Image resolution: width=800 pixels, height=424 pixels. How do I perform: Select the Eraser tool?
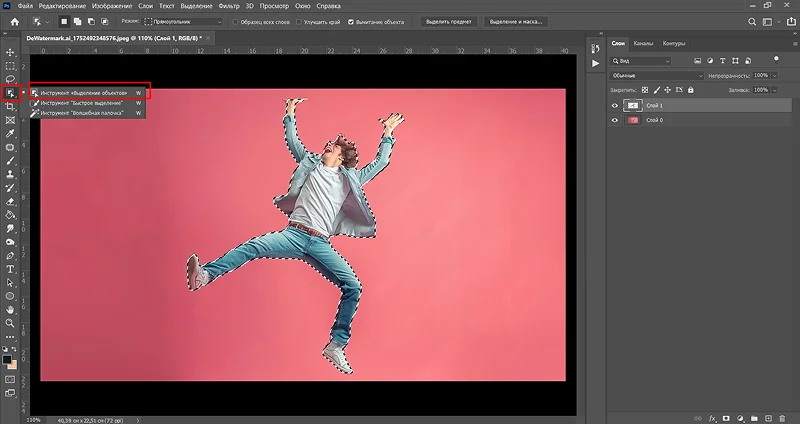(x=10, y=202)
